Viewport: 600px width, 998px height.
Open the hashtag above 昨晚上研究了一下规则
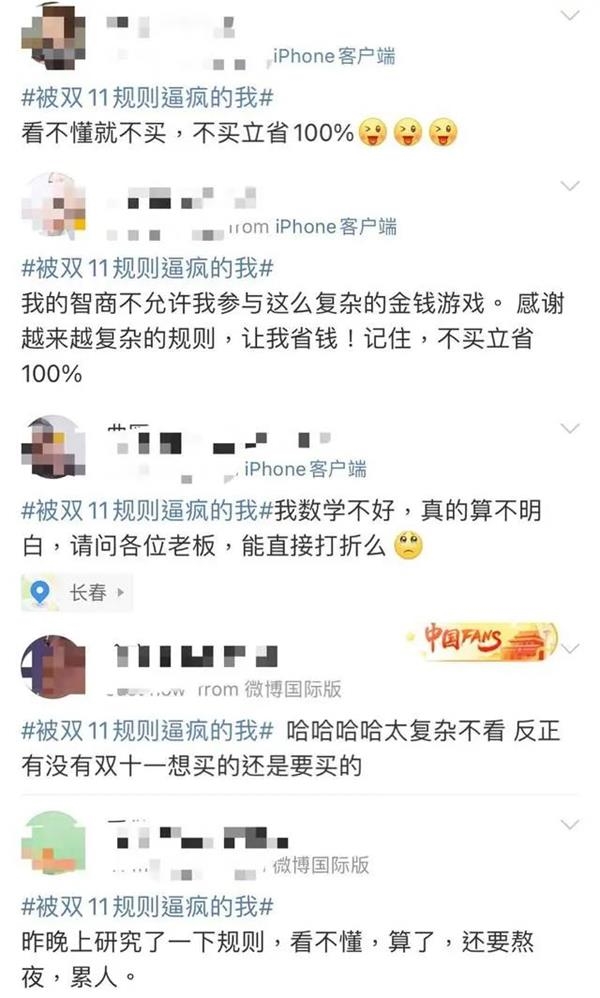(x=147, y=906)
